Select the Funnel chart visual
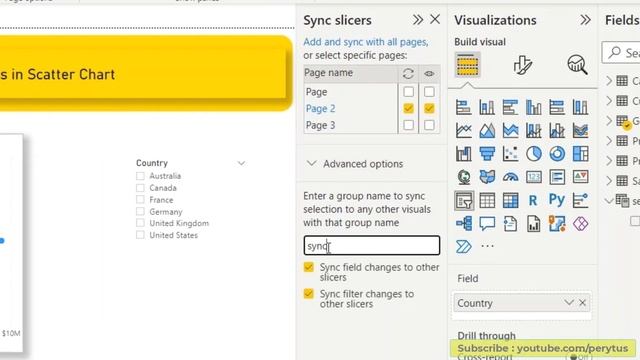Screen dimensions: 640x360 [x=487, y=154]
